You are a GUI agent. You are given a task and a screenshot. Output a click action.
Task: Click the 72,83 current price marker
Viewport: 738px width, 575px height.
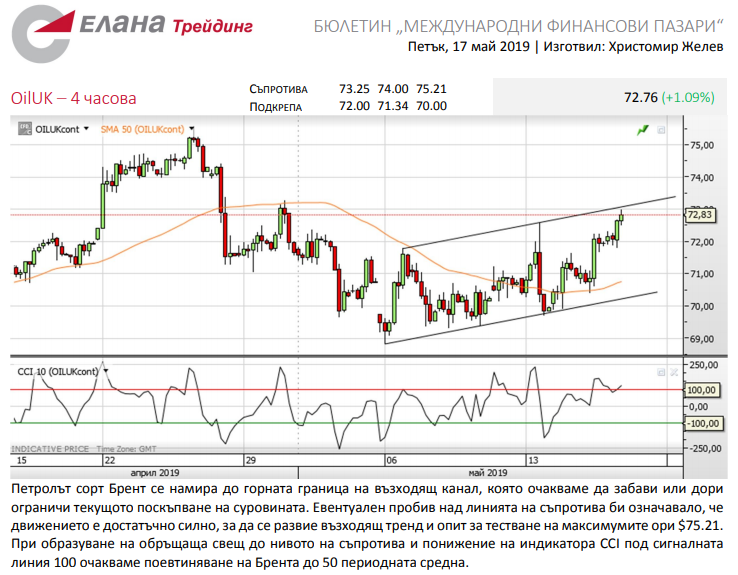click(700, 215)
